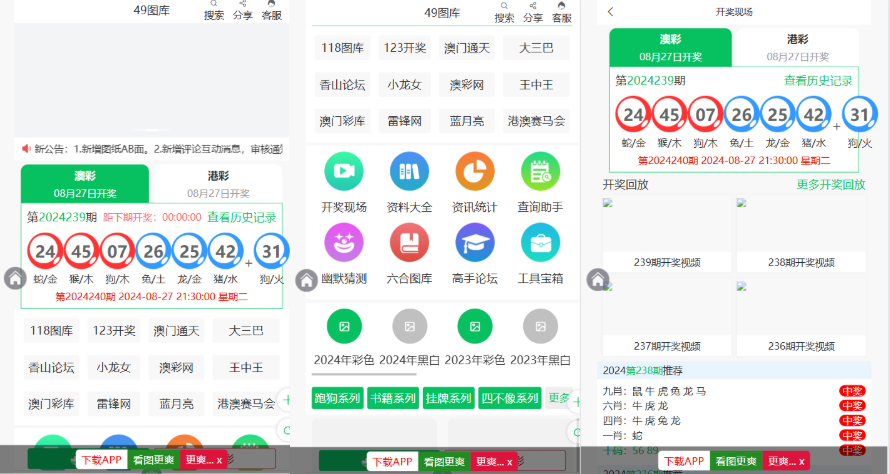Image resolution: width=890 pixels, height=474 pixels.
Task: Open the 六合图库 red book icon
Action: (409, 242)
